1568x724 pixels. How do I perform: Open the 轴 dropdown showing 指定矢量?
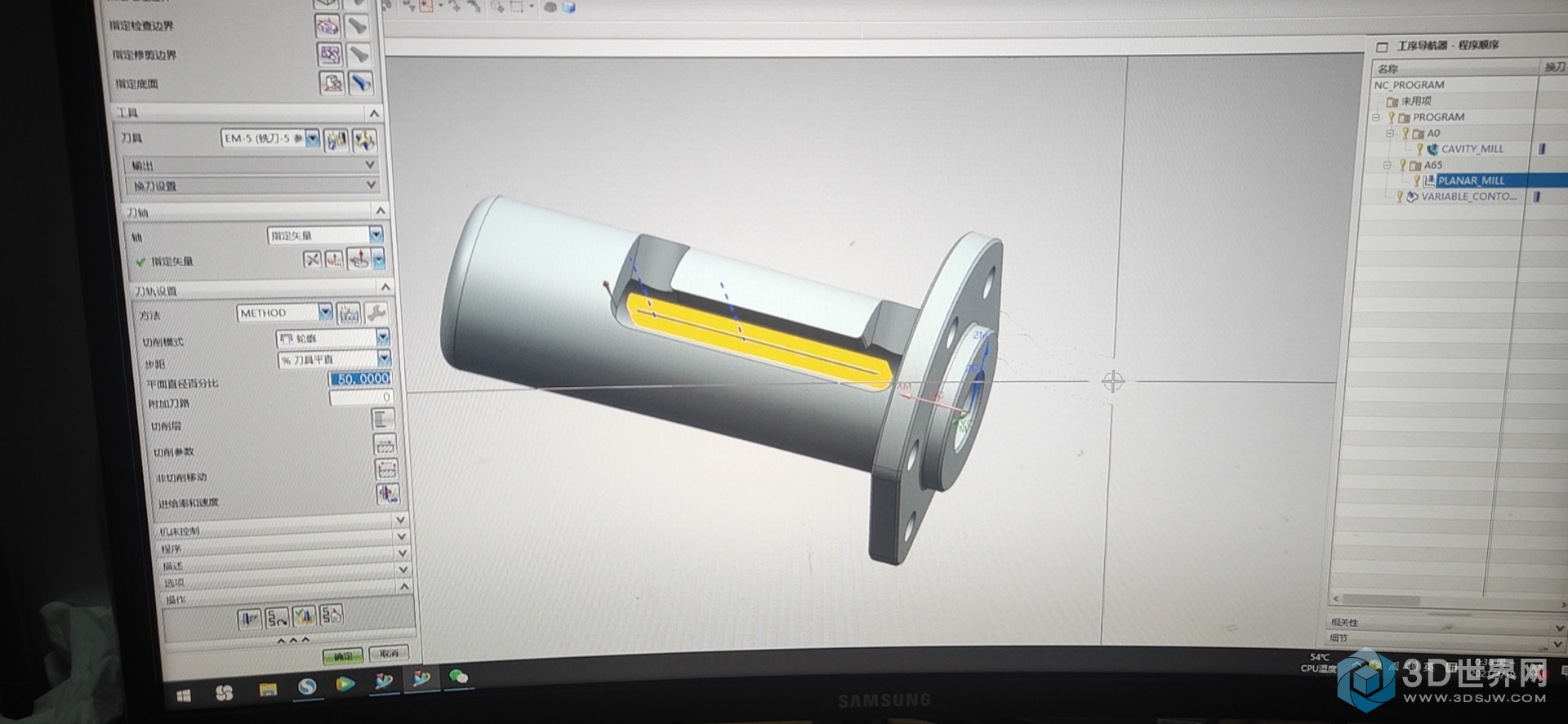click(x=324, y=235)
